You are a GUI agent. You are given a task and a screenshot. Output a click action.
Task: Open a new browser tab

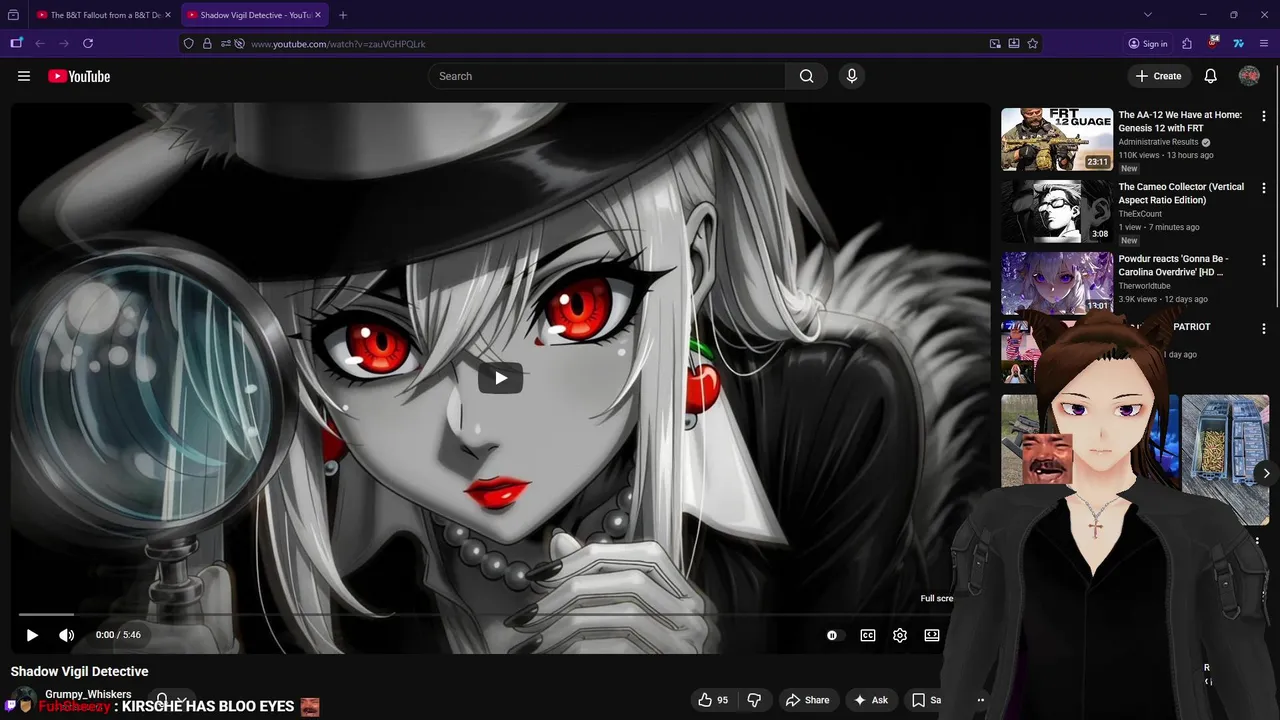(343, 15)
